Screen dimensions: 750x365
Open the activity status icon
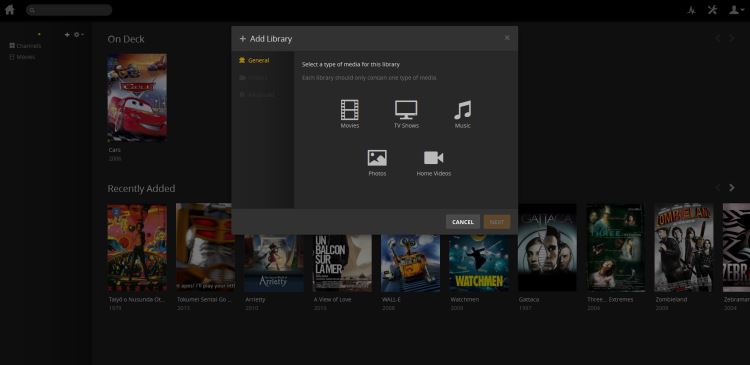click(x=692, y=10)
